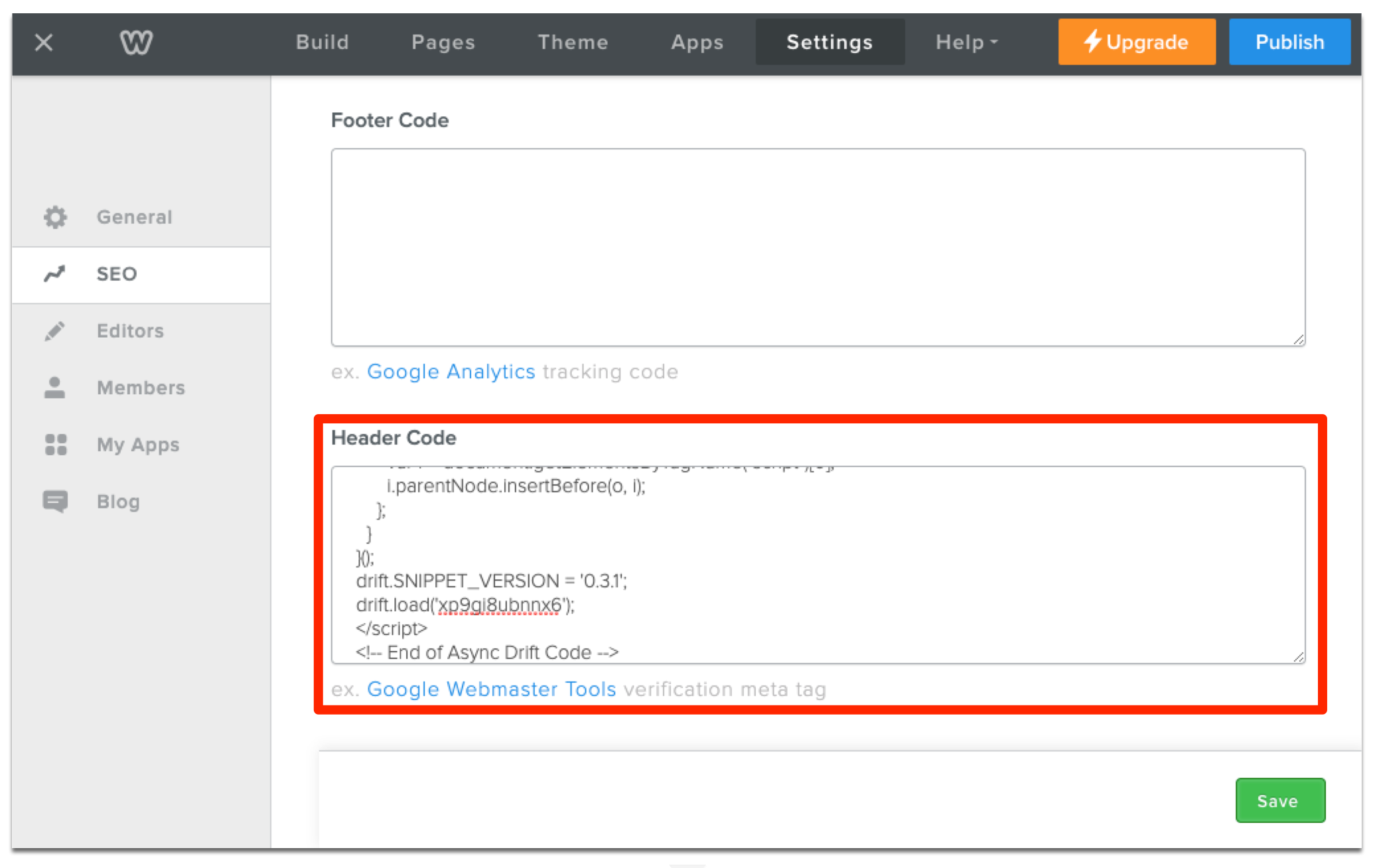Click the Editors pencil icon
The height and width of the screenshot is (868, 1375).
55,330
